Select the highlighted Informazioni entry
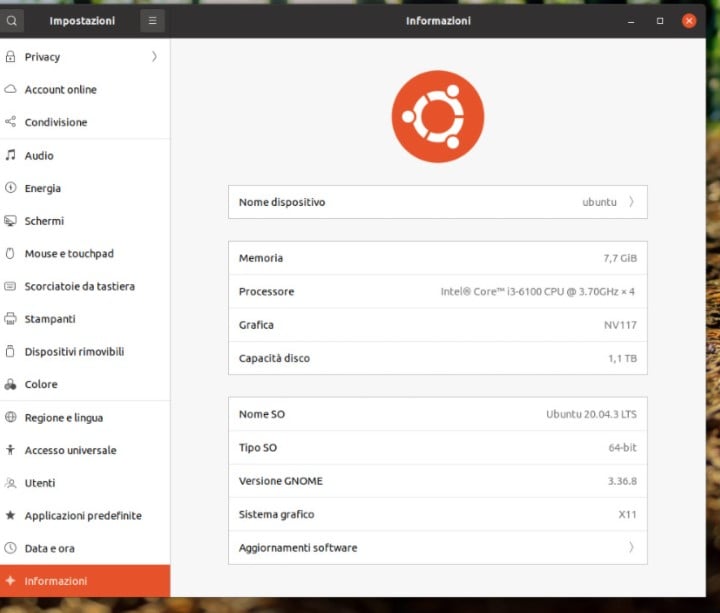 tap(85, 581)
